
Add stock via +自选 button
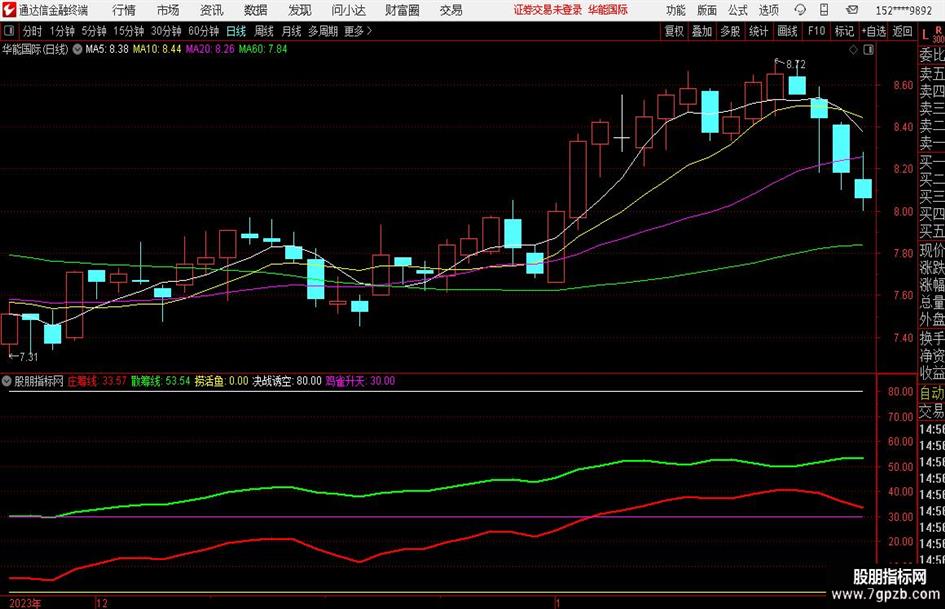coord(874,31)
